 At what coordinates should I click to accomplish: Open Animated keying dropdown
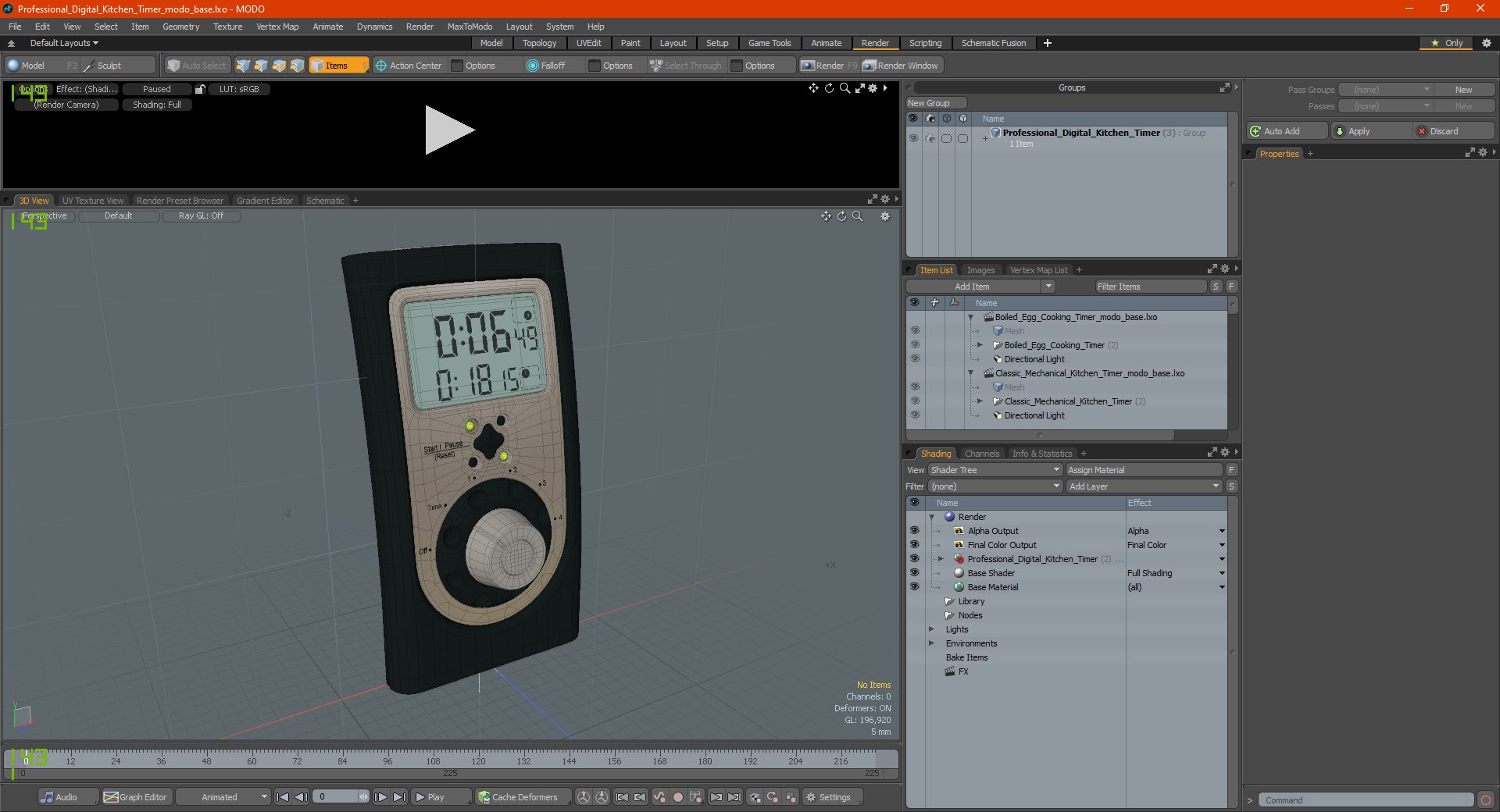(x=223, y=797)
